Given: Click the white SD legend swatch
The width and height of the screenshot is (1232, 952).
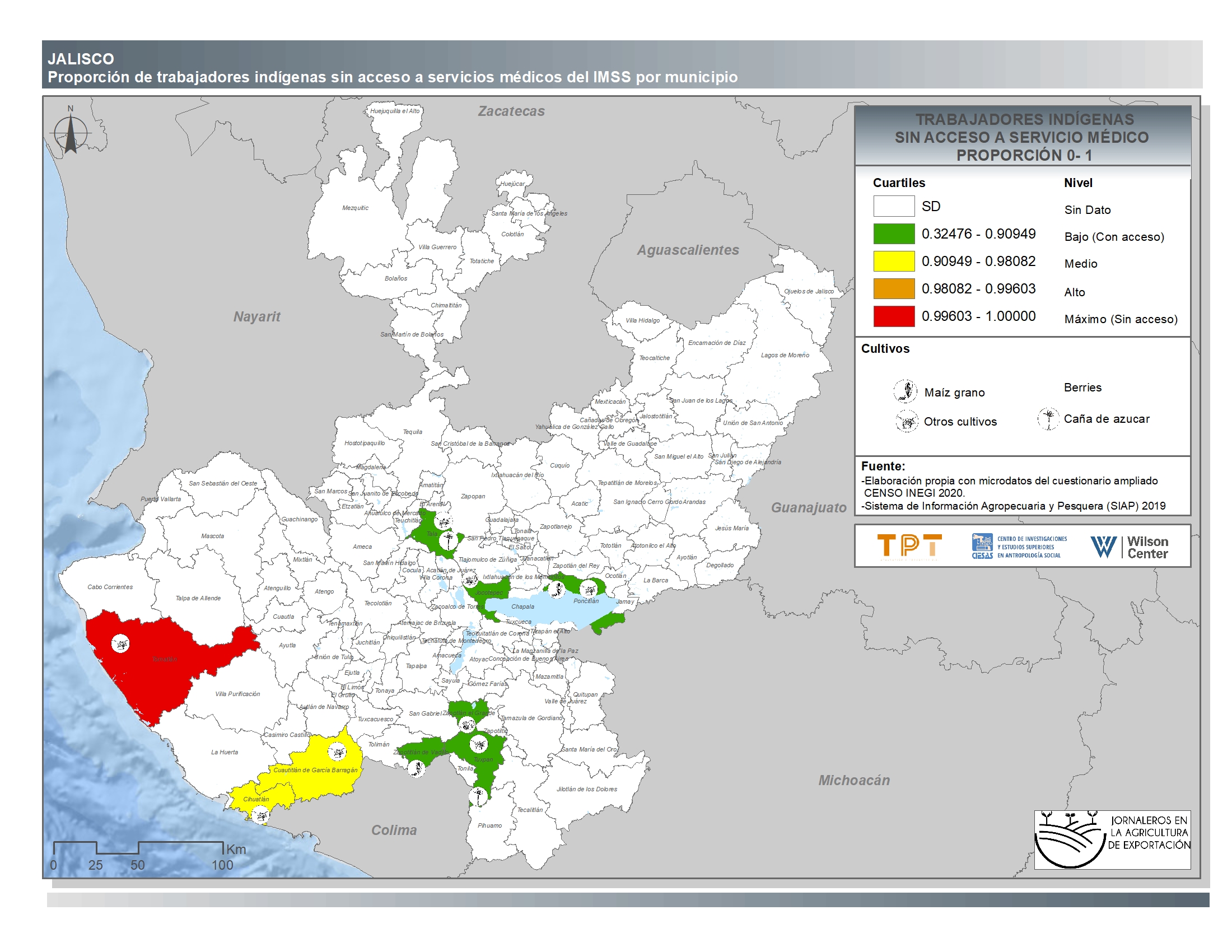Looking at the screenshot, I should (894, 206).
